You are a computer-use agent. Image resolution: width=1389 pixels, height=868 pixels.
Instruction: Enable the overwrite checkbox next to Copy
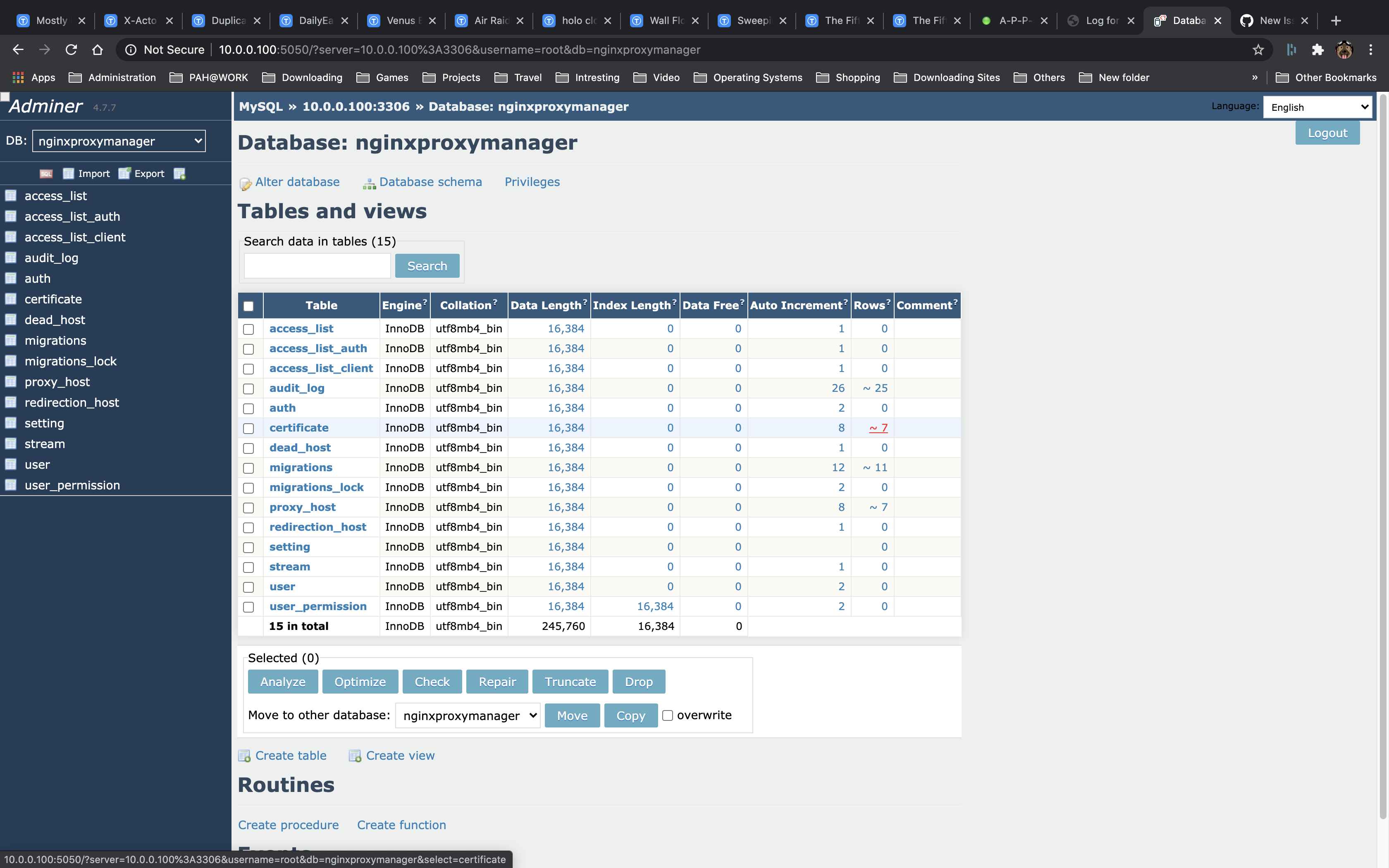[668, 715]
